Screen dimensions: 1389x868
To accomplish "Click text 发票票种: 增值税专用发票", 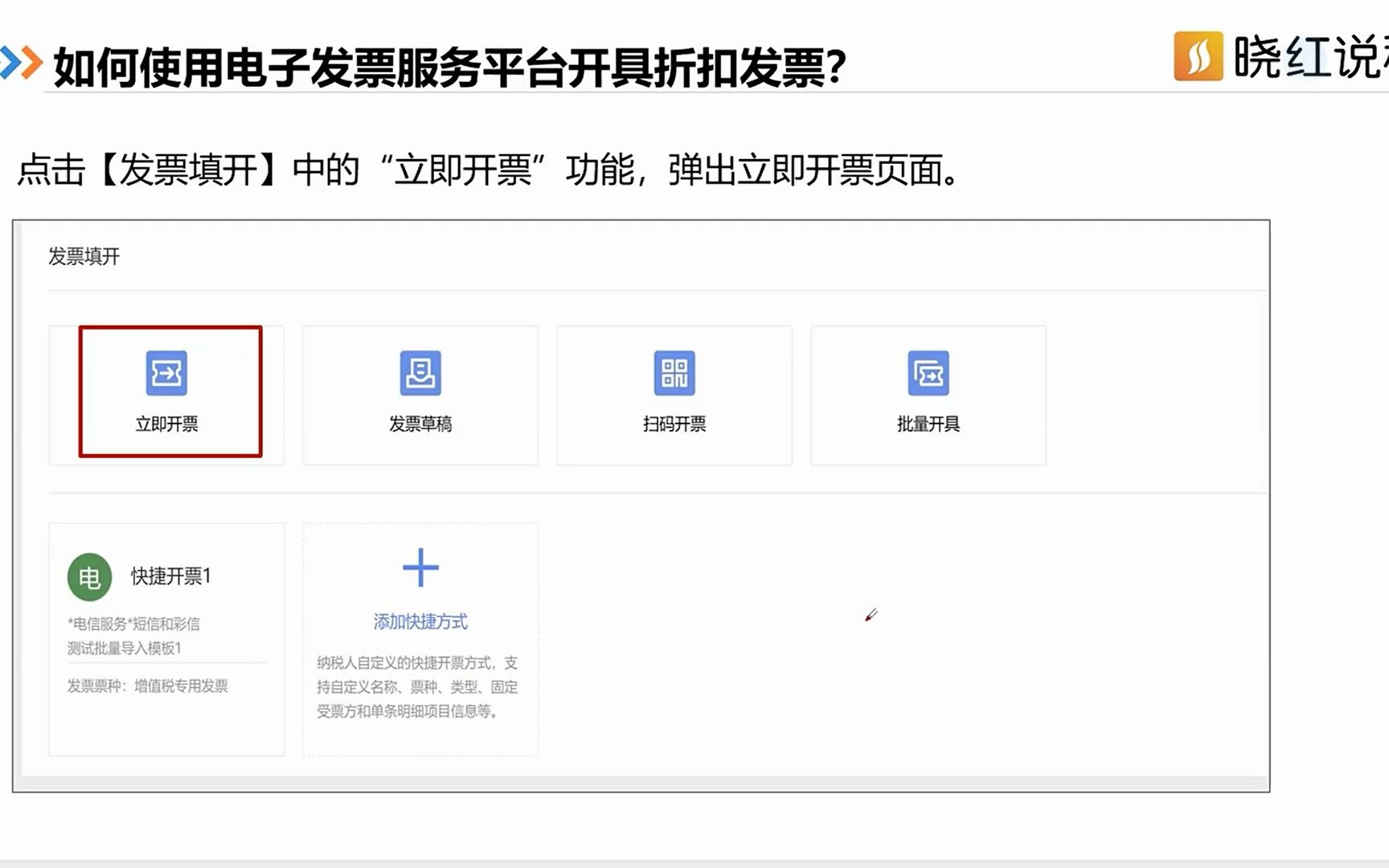I will 148,686.
